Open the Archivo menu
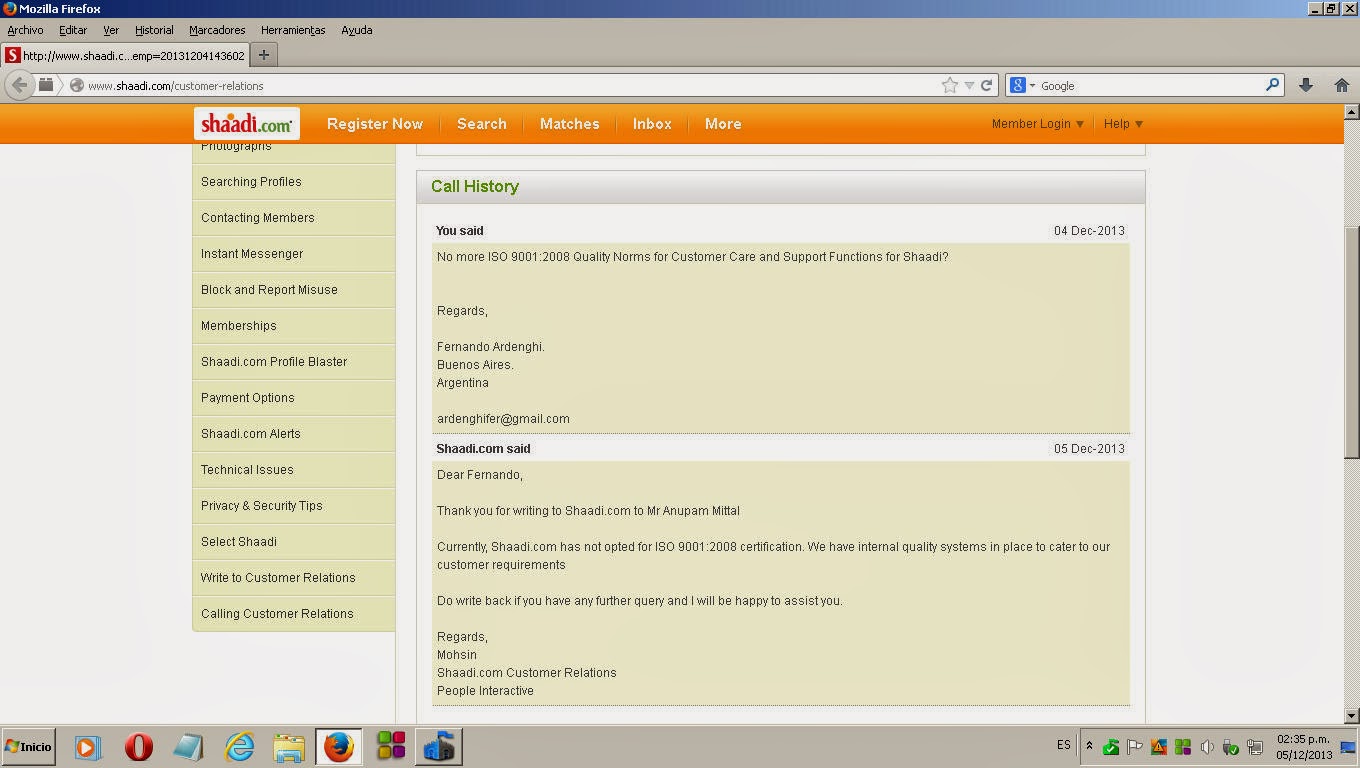1360x768 pixels. (25, 30)
